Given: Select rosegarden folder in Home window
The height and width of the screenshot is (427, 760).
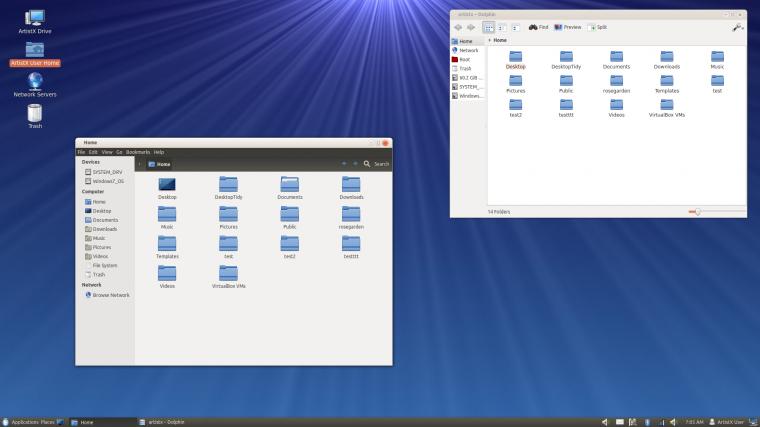Looking at the screenshot, I should 351,218.
